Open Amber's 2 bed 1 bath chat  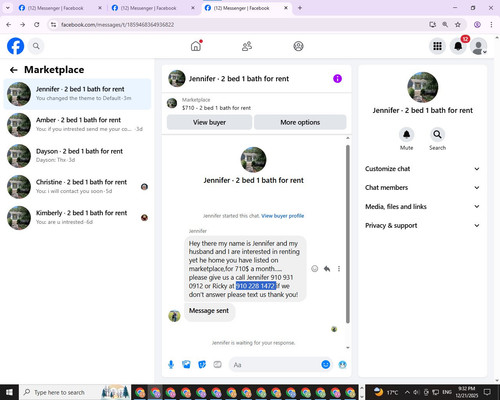click(77, 125)
